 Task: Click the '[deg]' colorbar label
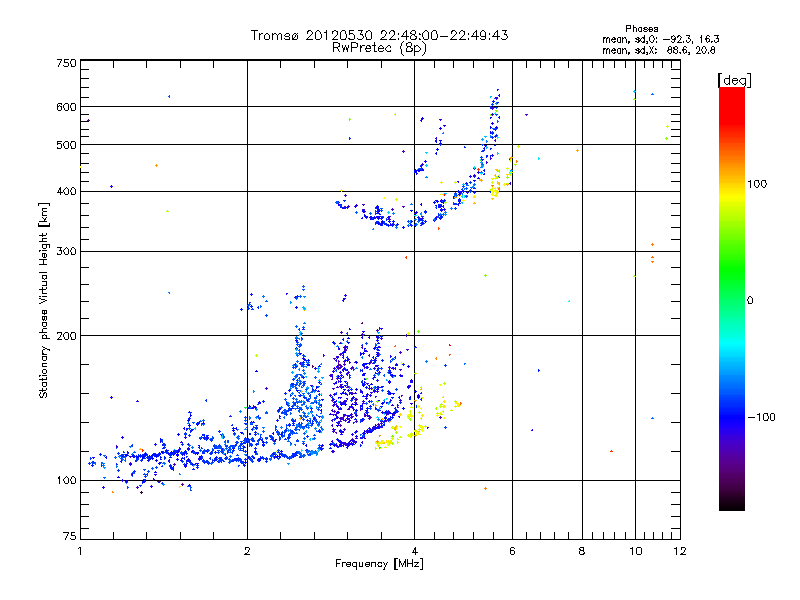[x=734, y=80]
